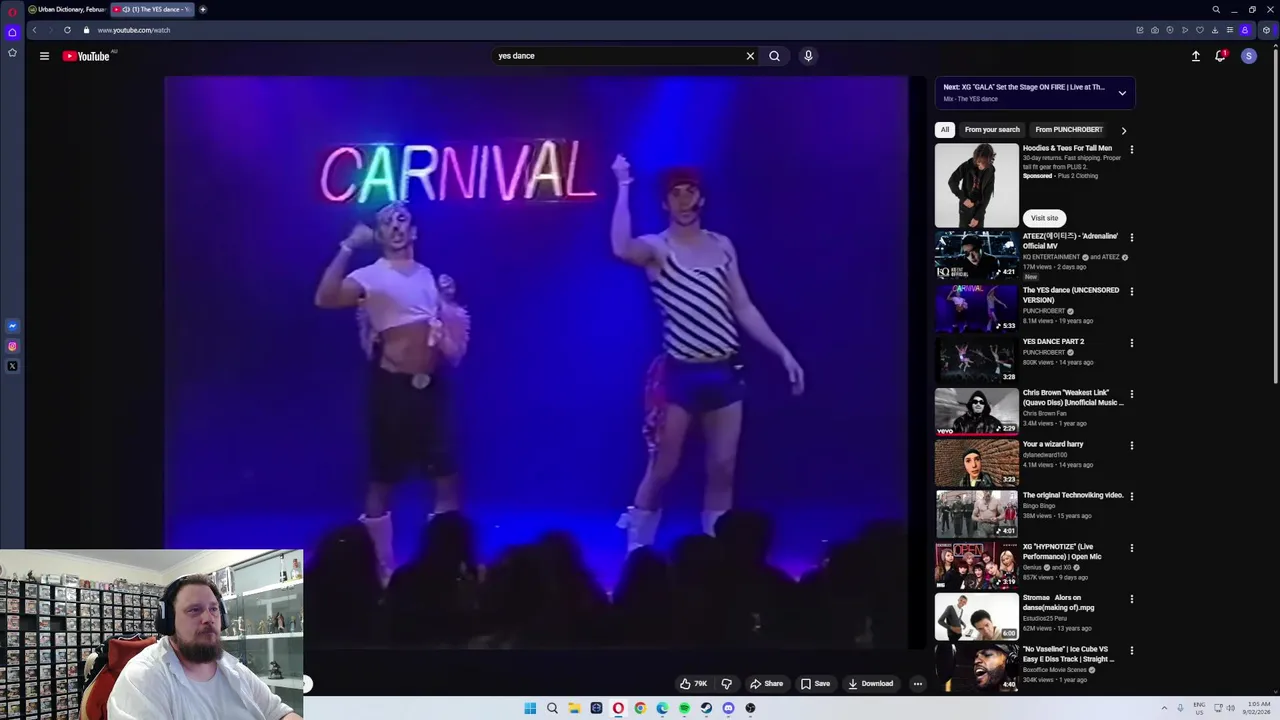Like the video with the thumbs-up button
This screenshot has width=1280, height=720.
click(x=694, y=684)
